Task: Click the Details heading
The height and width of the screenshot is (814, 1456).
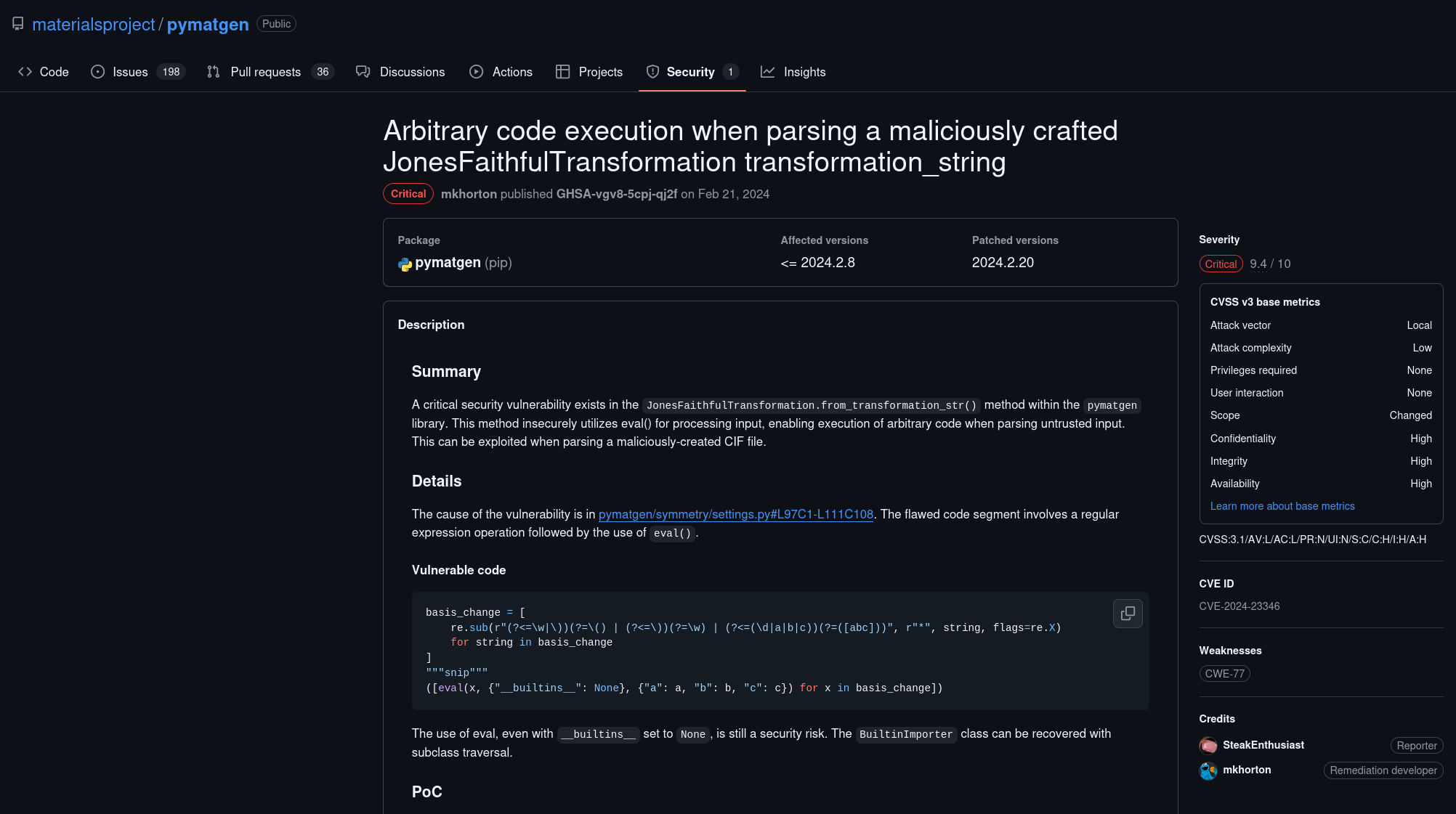Action: point(437,481)
